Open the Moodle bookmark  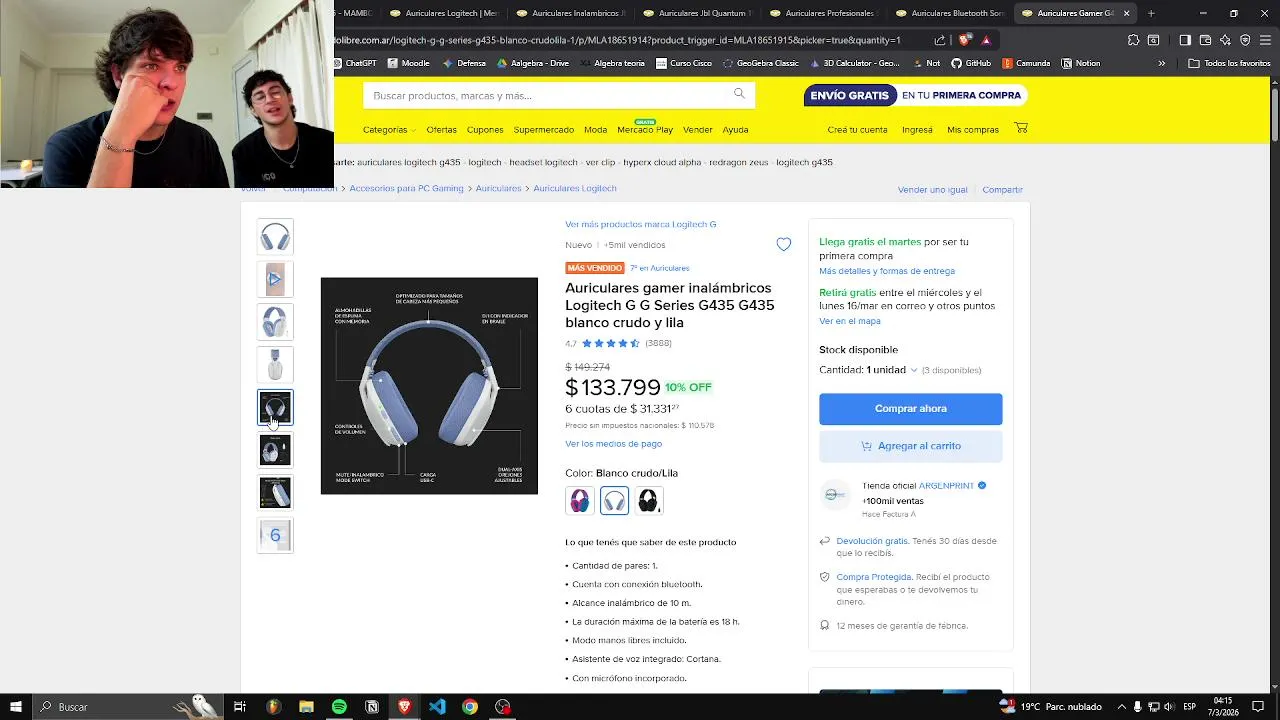(408, 63)
